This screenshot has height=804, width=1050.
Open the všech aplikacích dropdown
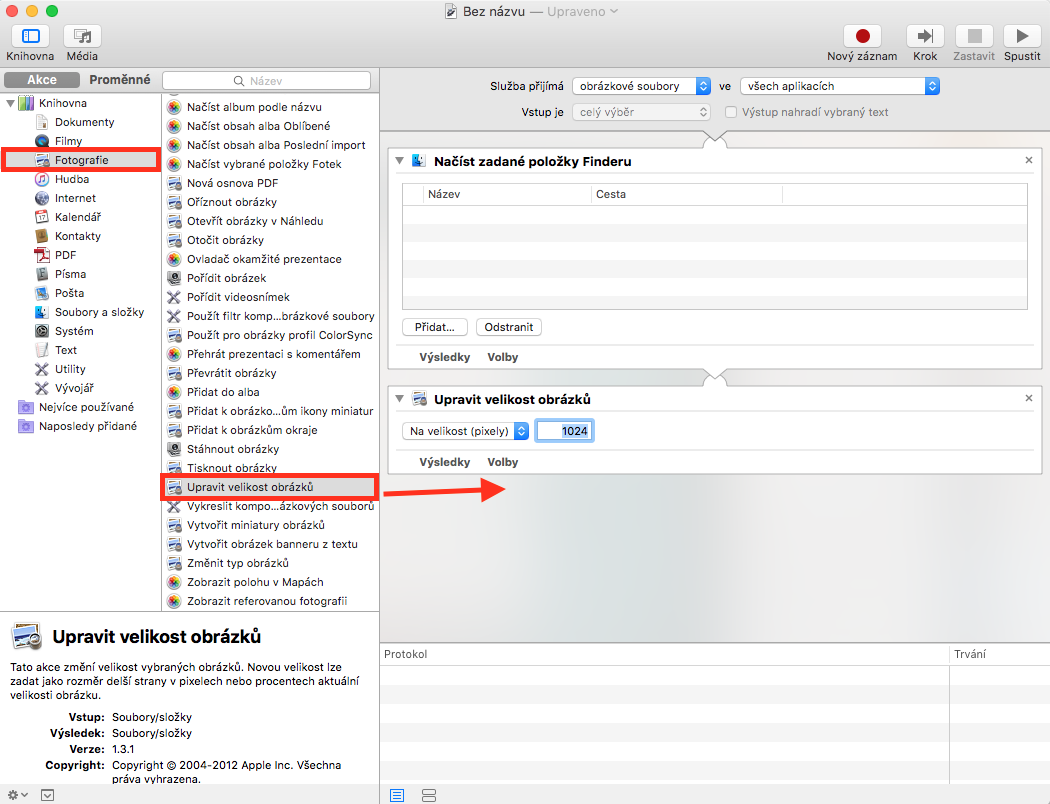click(x=840, y=86)
